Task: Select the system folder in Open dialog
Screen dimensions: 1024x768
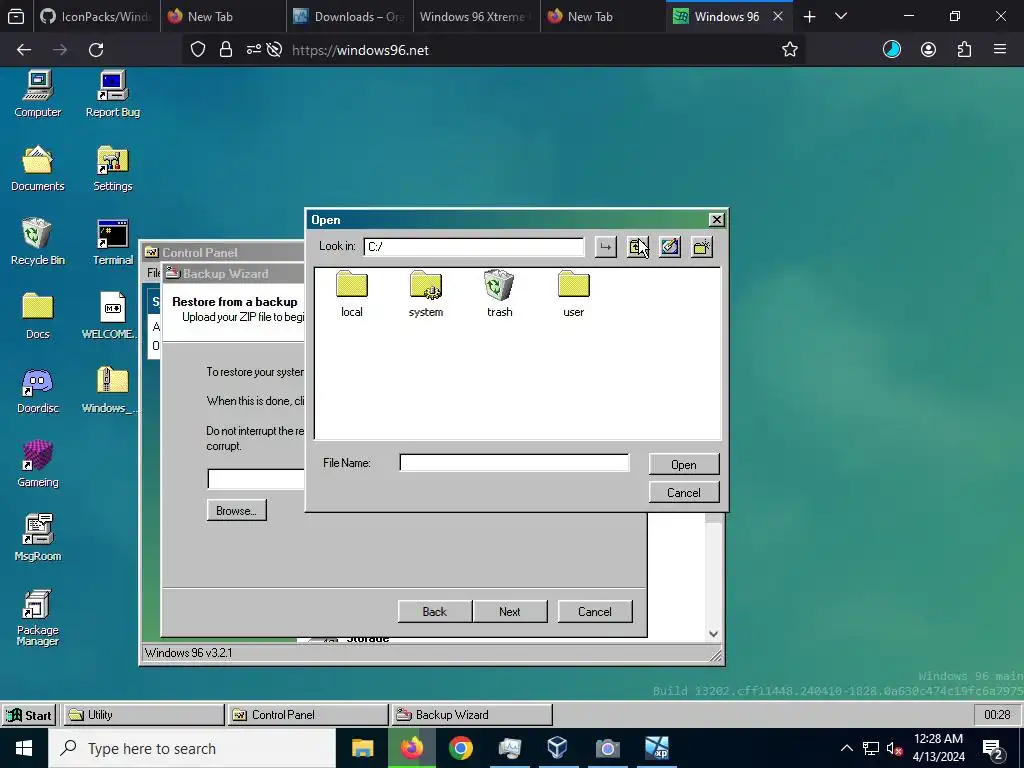Action: 426,294
